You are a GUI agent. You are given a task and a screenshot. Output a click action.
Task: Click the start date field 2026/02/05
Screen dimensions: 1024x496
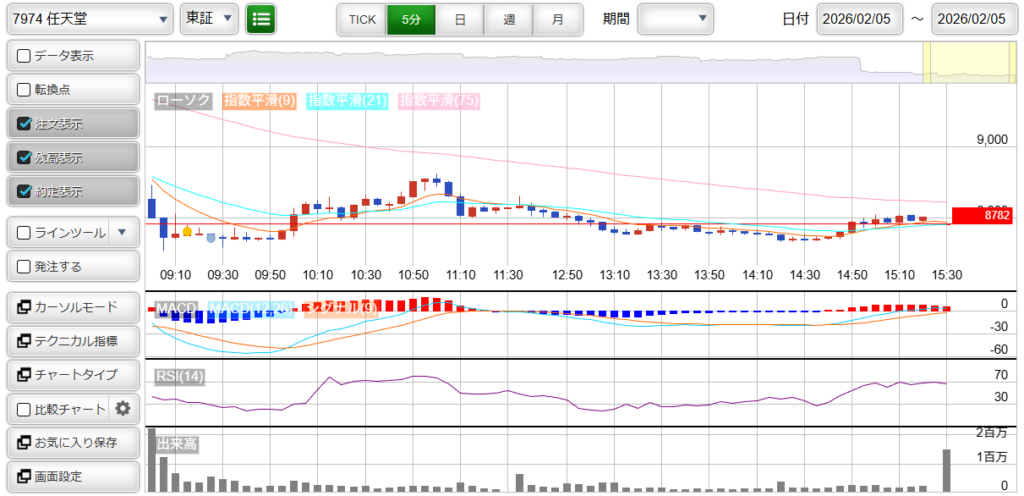pos(859,19)
